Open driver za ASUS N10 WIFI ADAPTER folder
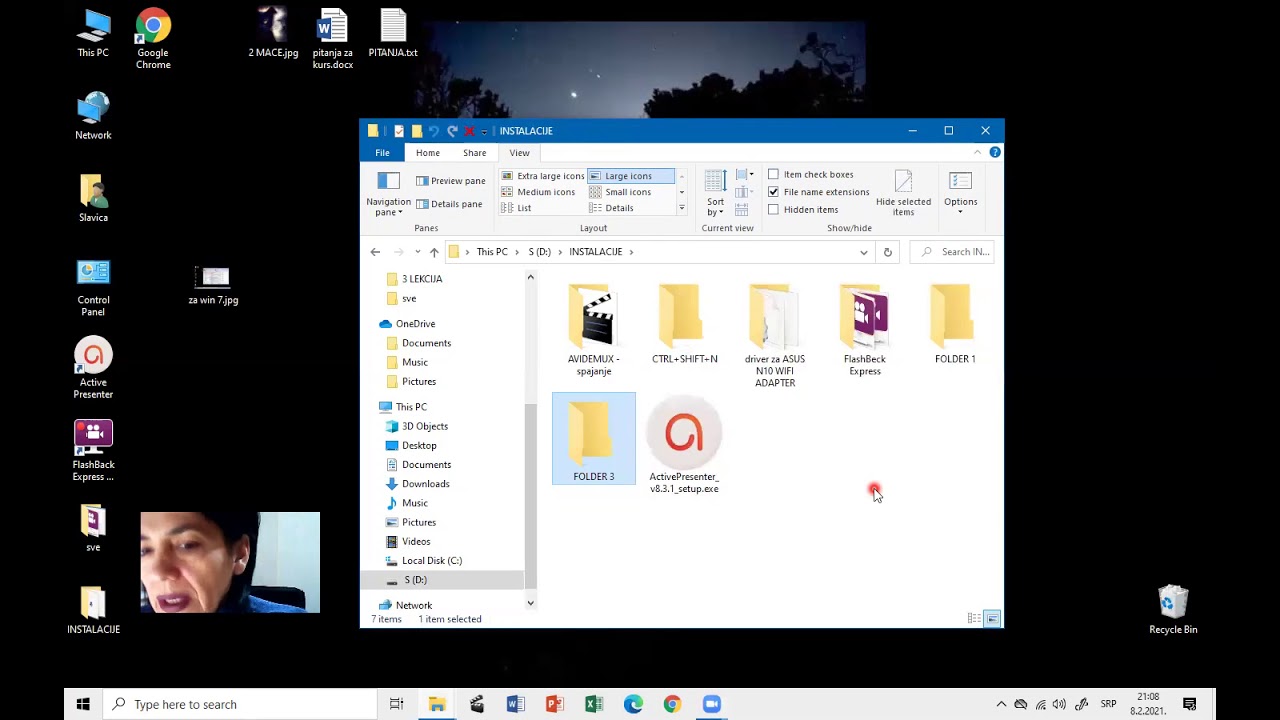 (x=775, y=336)
